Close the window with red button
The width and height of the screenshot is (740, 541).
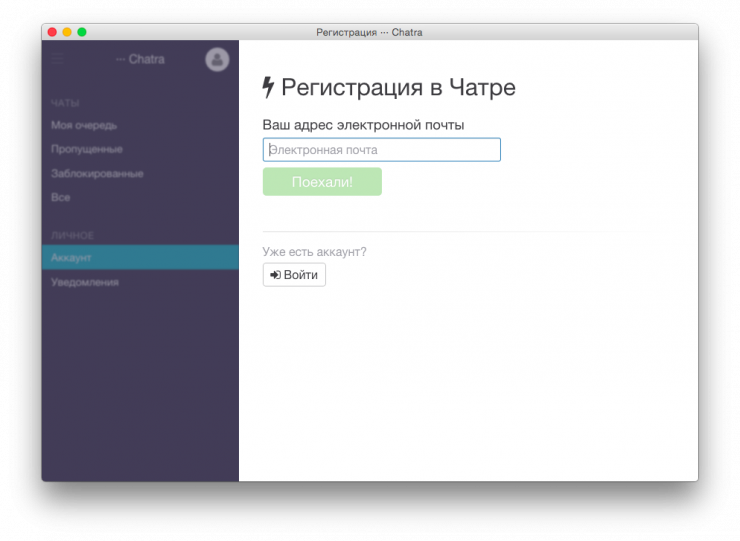(x=52, y=32)
